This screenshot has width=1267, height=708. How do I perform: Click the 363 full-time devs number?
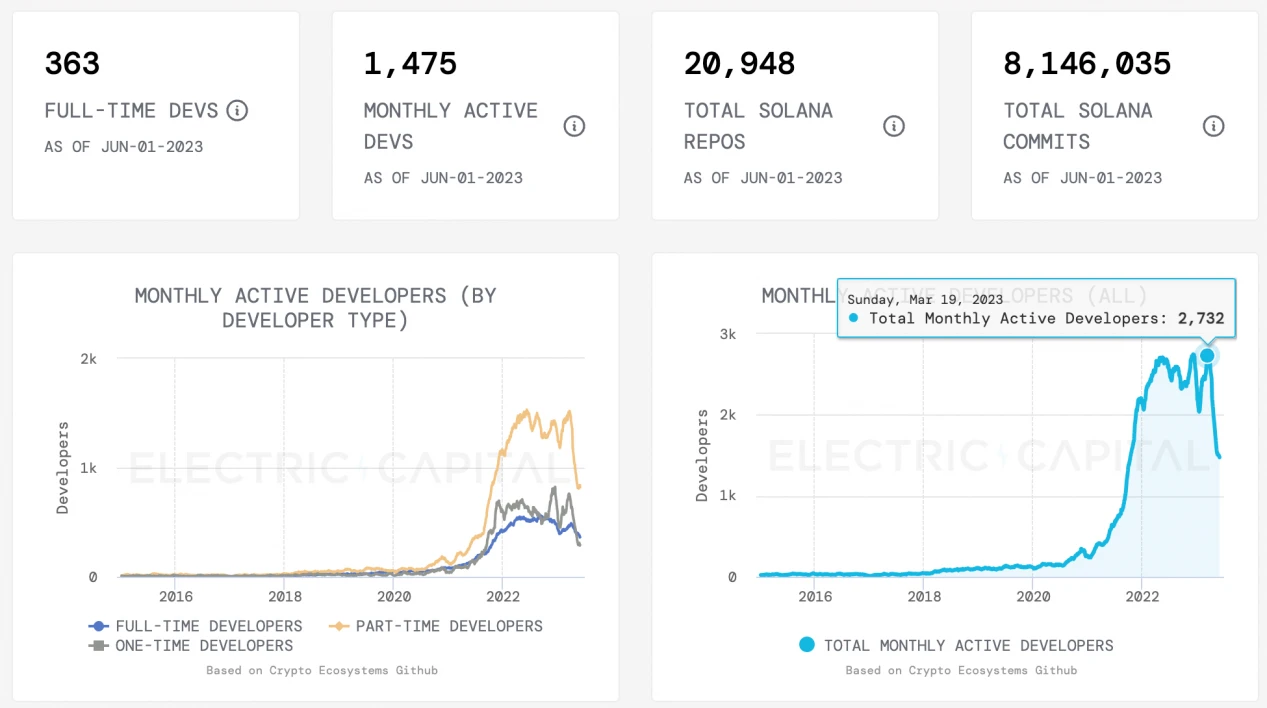[x=72, y=64]
